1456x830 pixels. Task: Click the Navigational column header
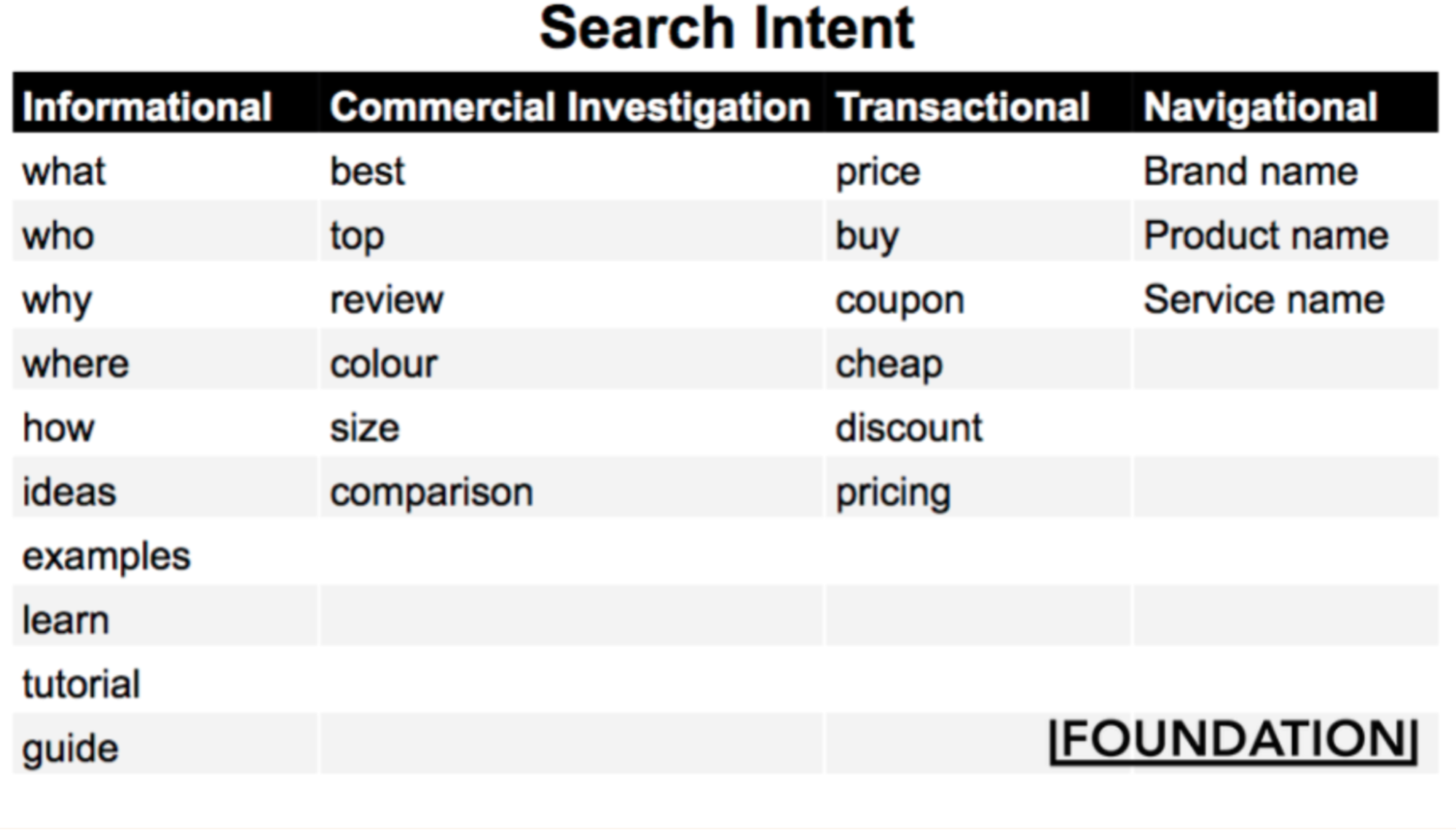coord(1260,106)
